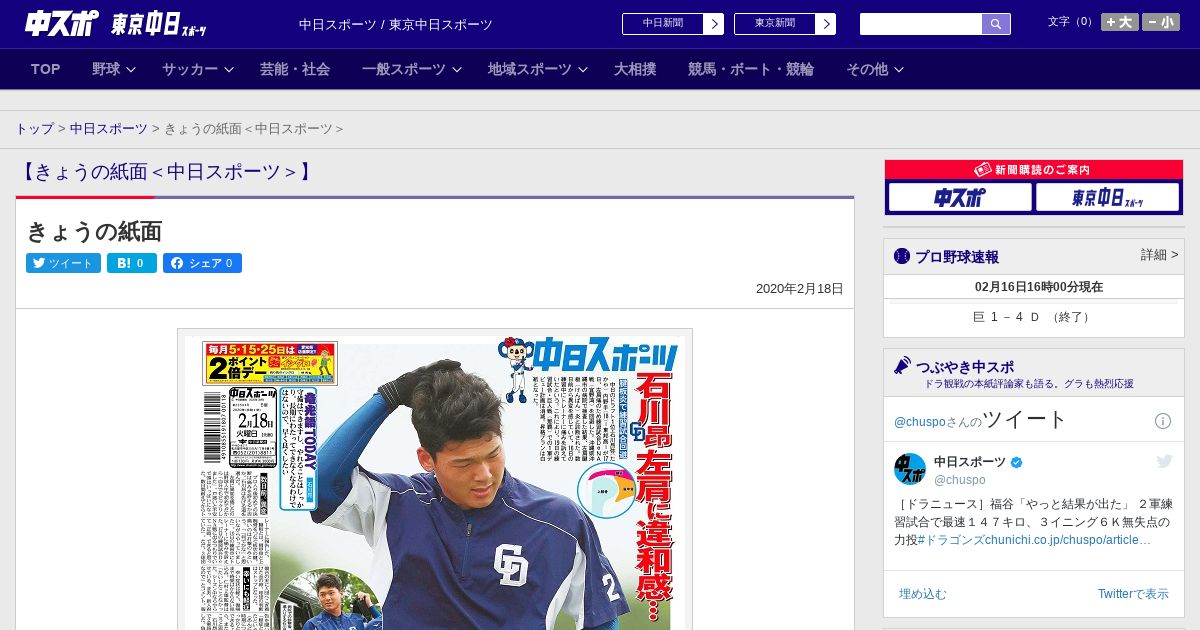Expand chevron beside 一般スポーツ
Viewport: 1200px width, 630px height.
pos(457,70)
